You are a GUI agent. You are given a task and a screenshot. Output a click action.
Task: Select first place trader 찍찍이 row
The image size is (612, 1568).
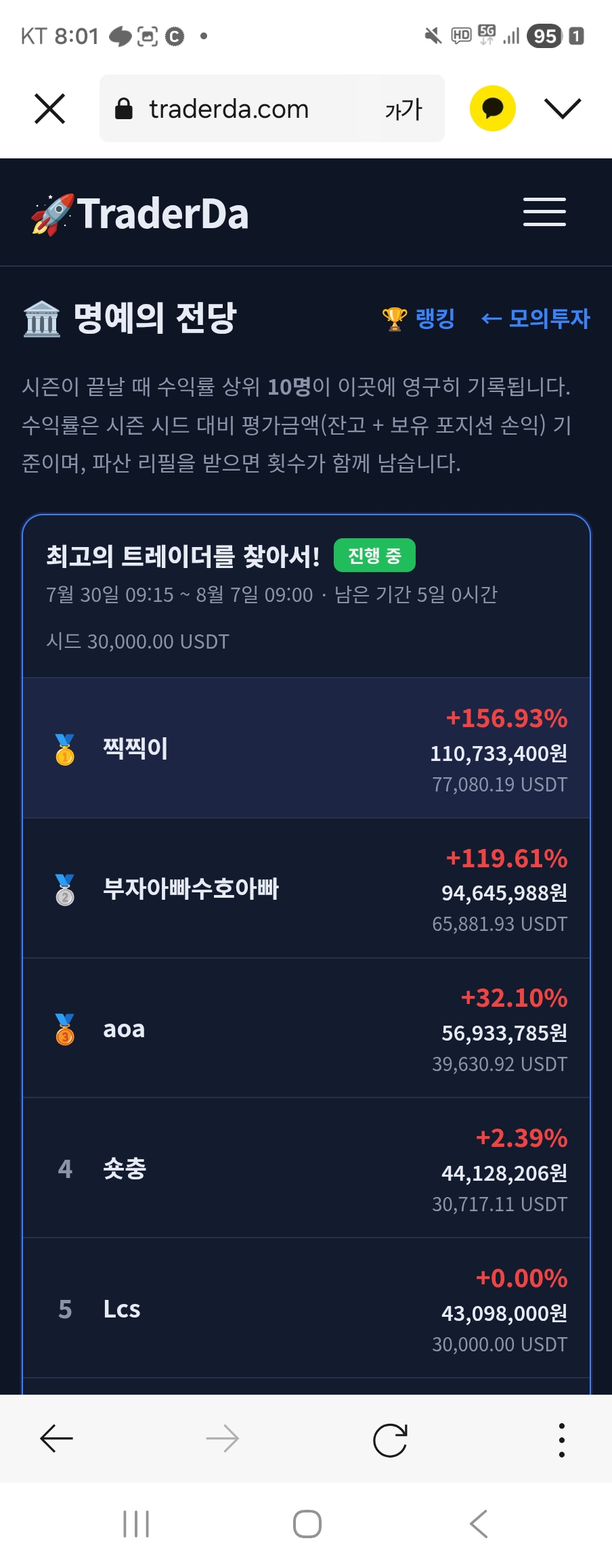306,749
